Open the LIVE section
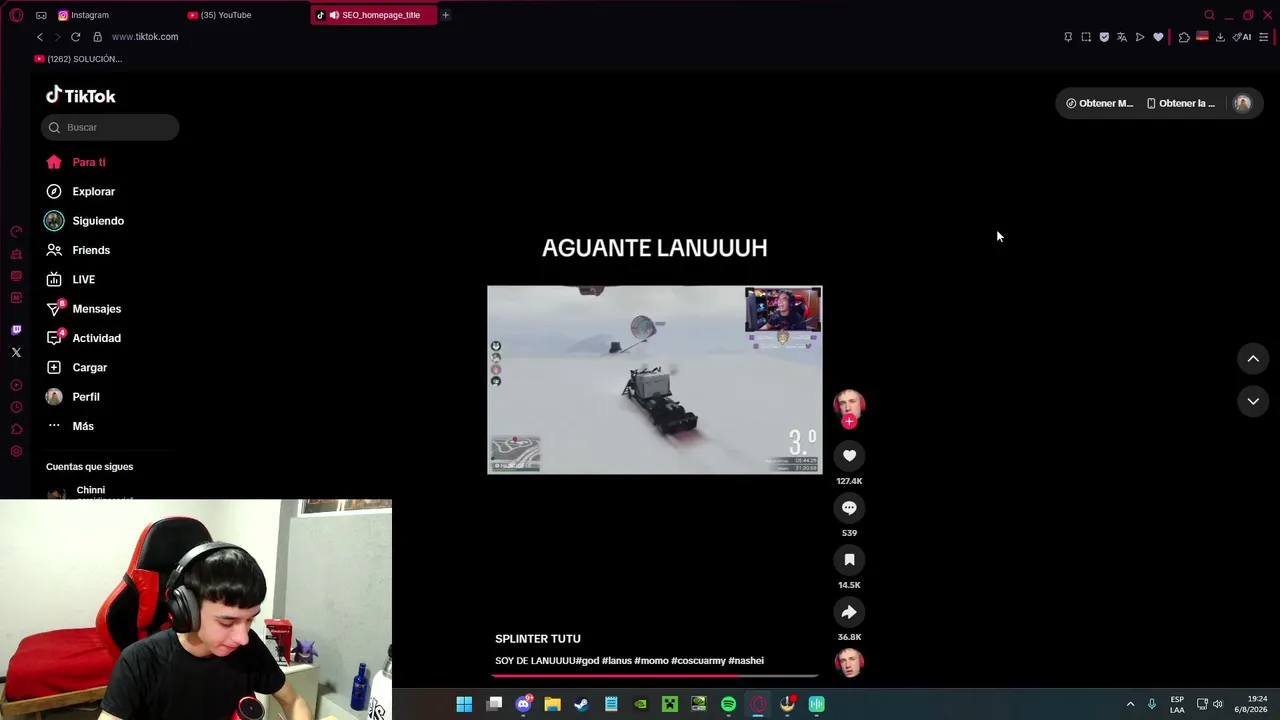This screenshot has height=720, width=1280. coord(70,279)
